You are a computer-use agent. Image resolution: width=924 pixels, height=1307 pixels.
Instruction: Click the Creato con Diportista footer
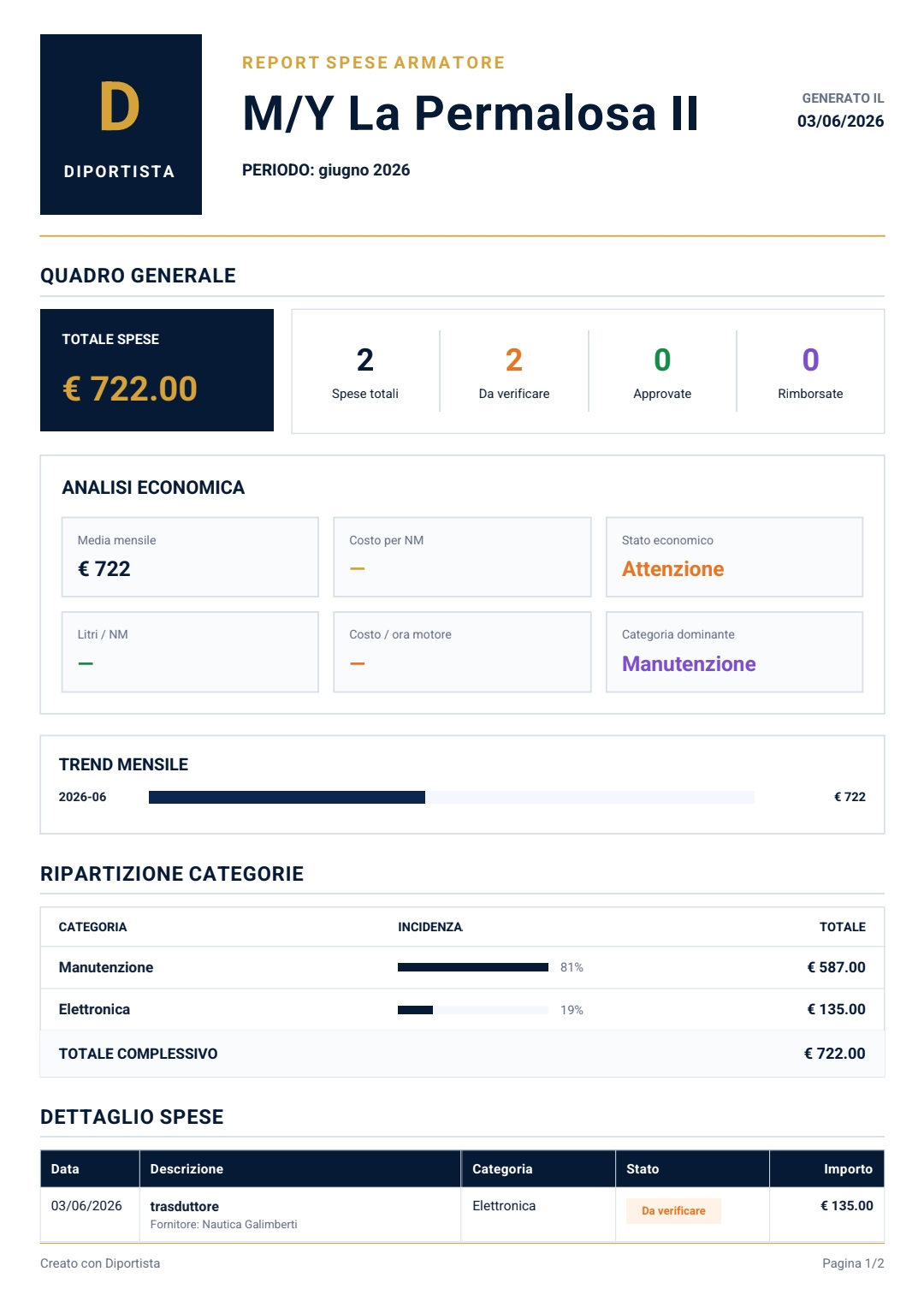pos(100,1263)
